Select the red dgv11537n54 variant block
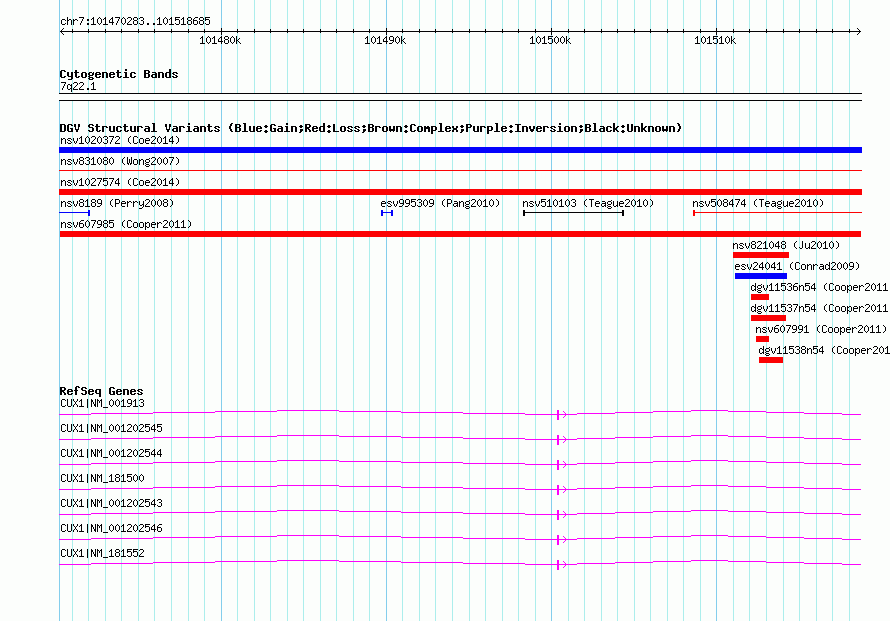890x621 pixels. [x=768, y=318]
